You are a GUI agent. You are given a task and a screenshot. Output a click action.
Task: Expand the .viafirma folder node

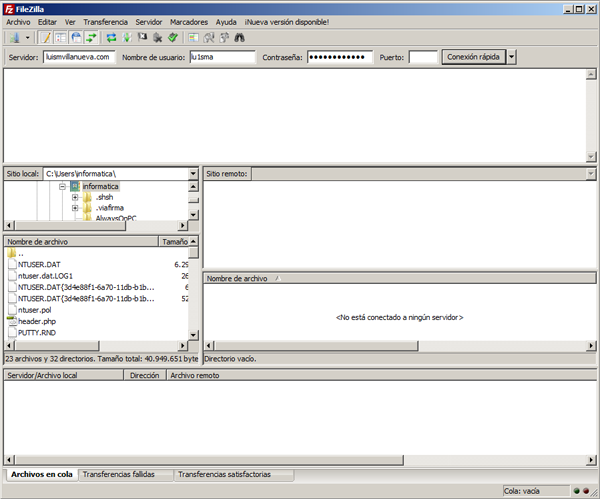75,208
